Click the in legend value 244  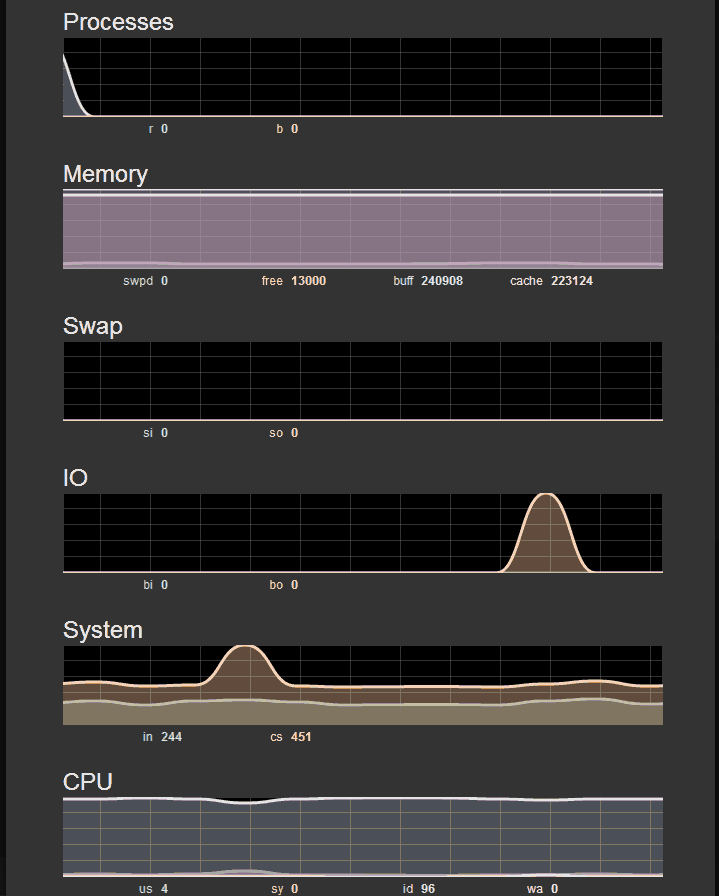pos(171,737)
